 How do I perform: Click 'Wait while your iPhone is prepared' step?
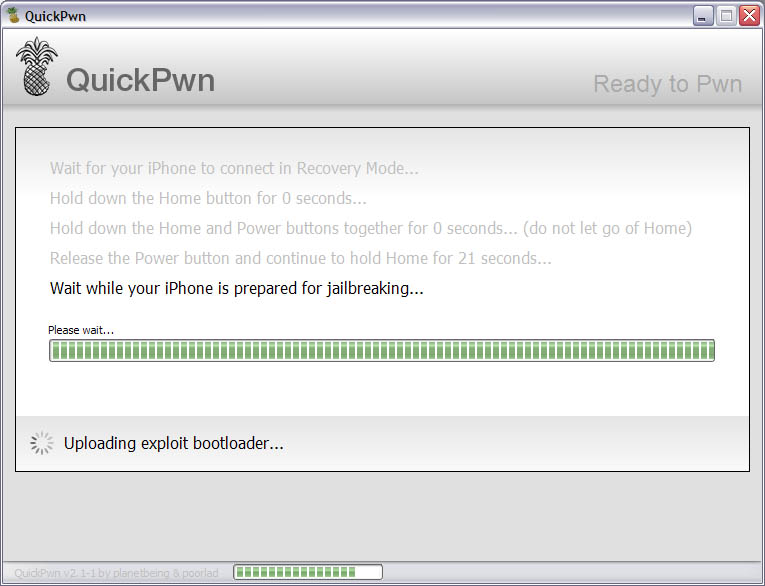pos(237,288)
